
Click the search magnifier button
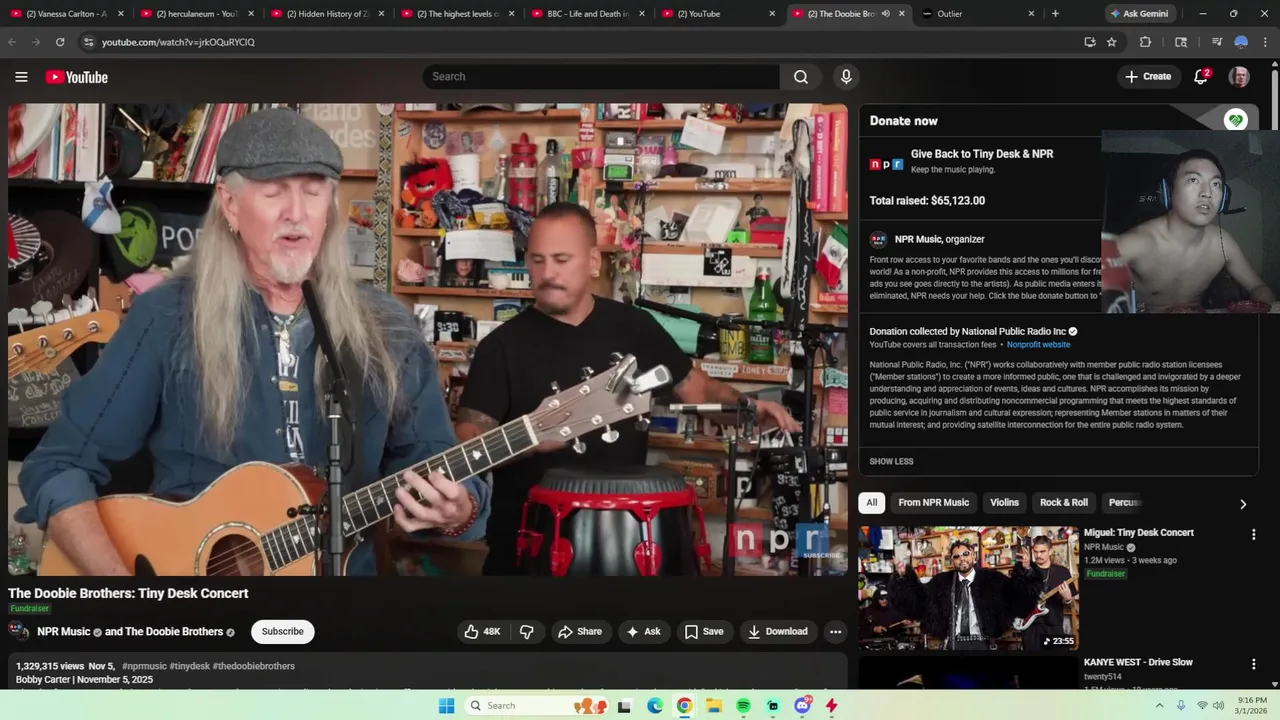click(801, 77)
